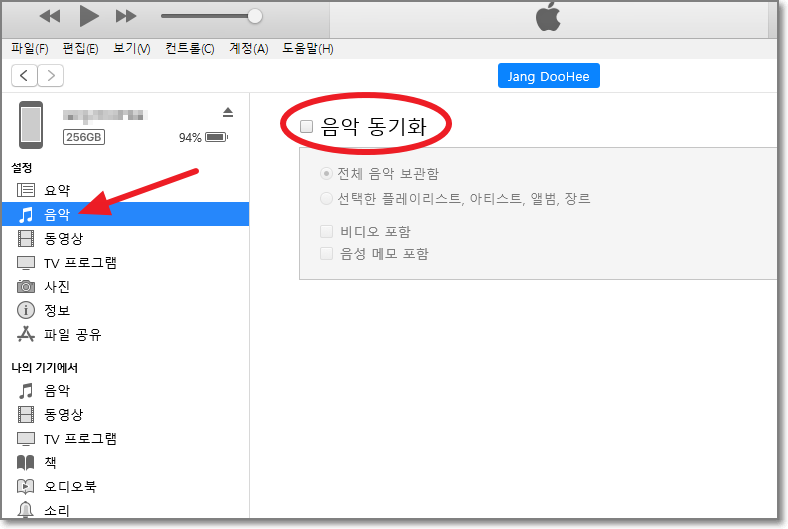
Task: Enable the 음악 동기화 checkbox
Action: coord(307,126)
